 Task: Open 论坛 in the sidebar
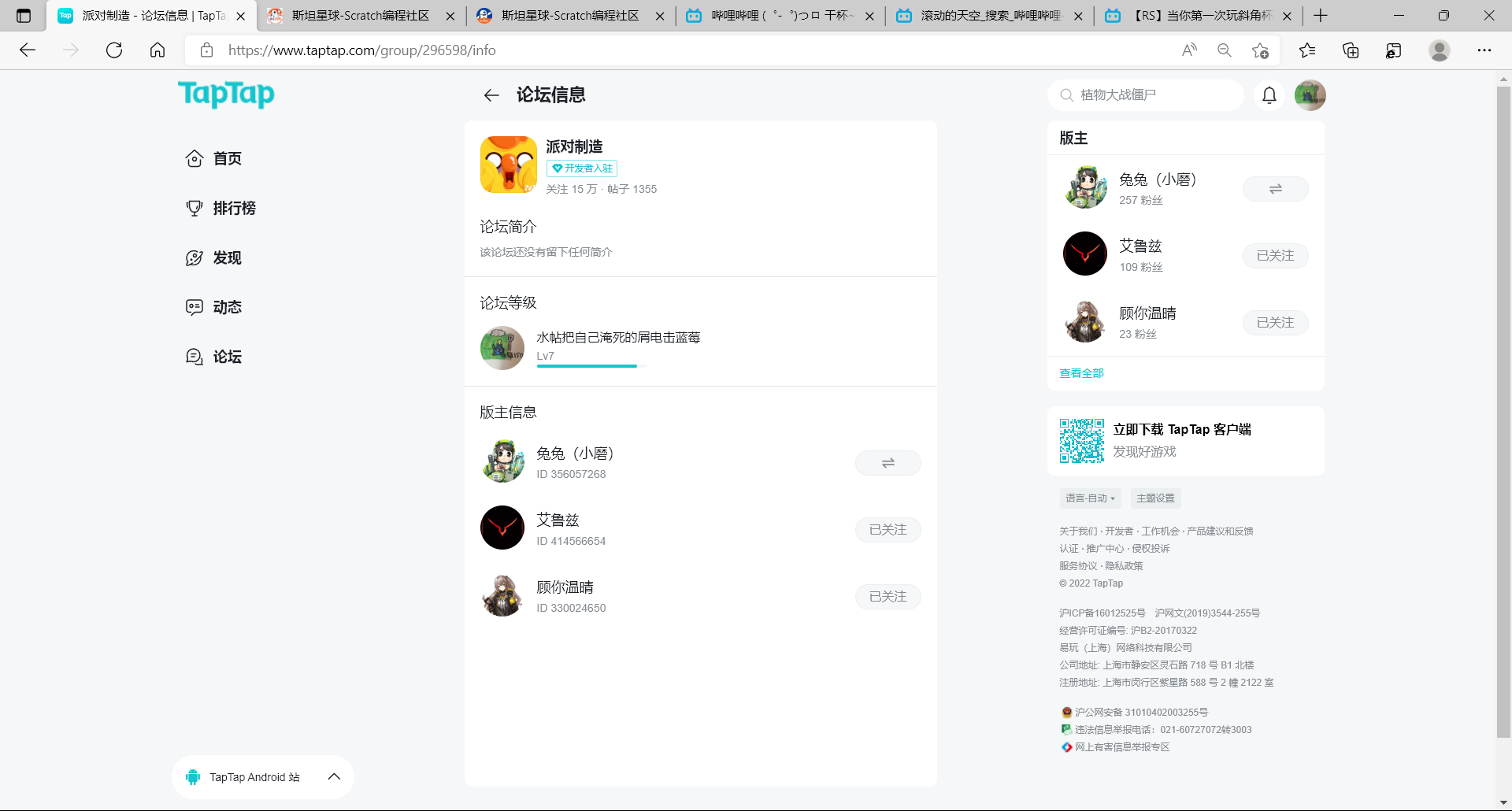coord(214,357)
